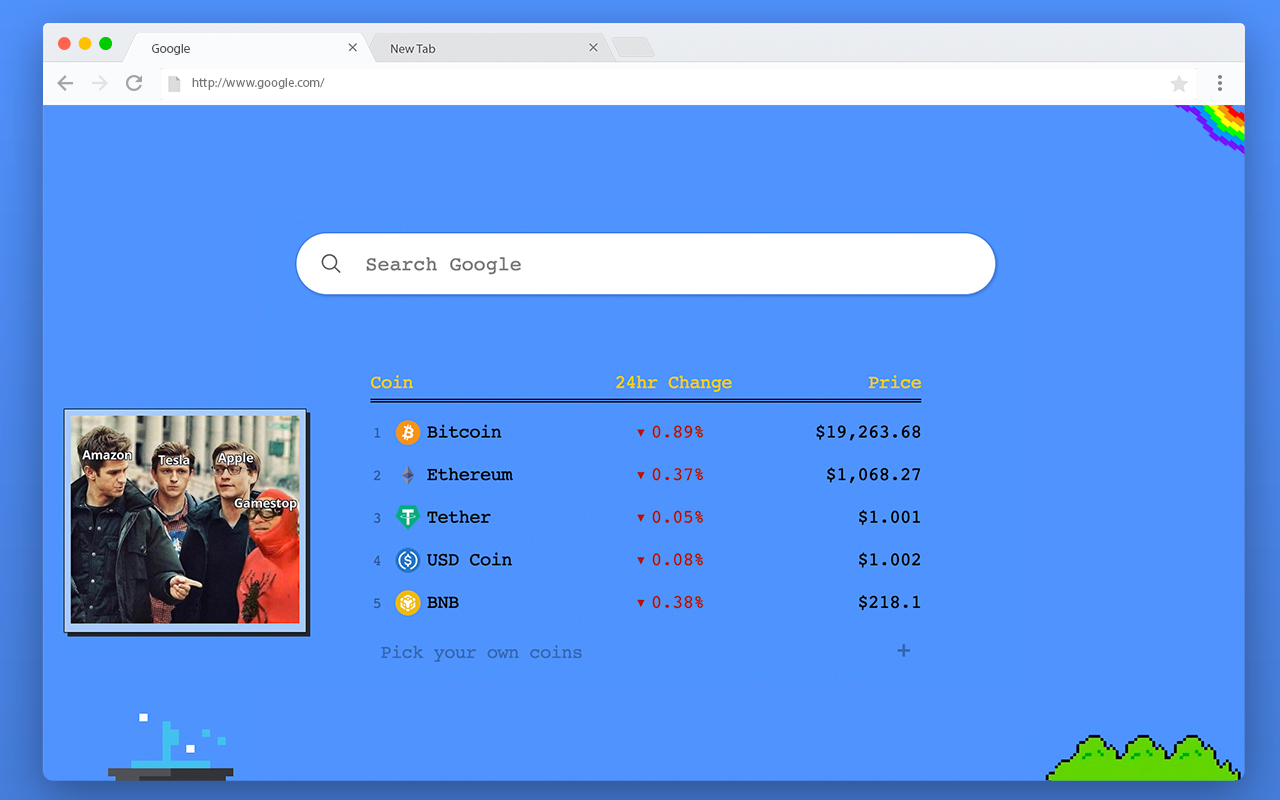Sort by the Price column header
The width and height of the screenshot is (1280, 800).
pos(895,383)
